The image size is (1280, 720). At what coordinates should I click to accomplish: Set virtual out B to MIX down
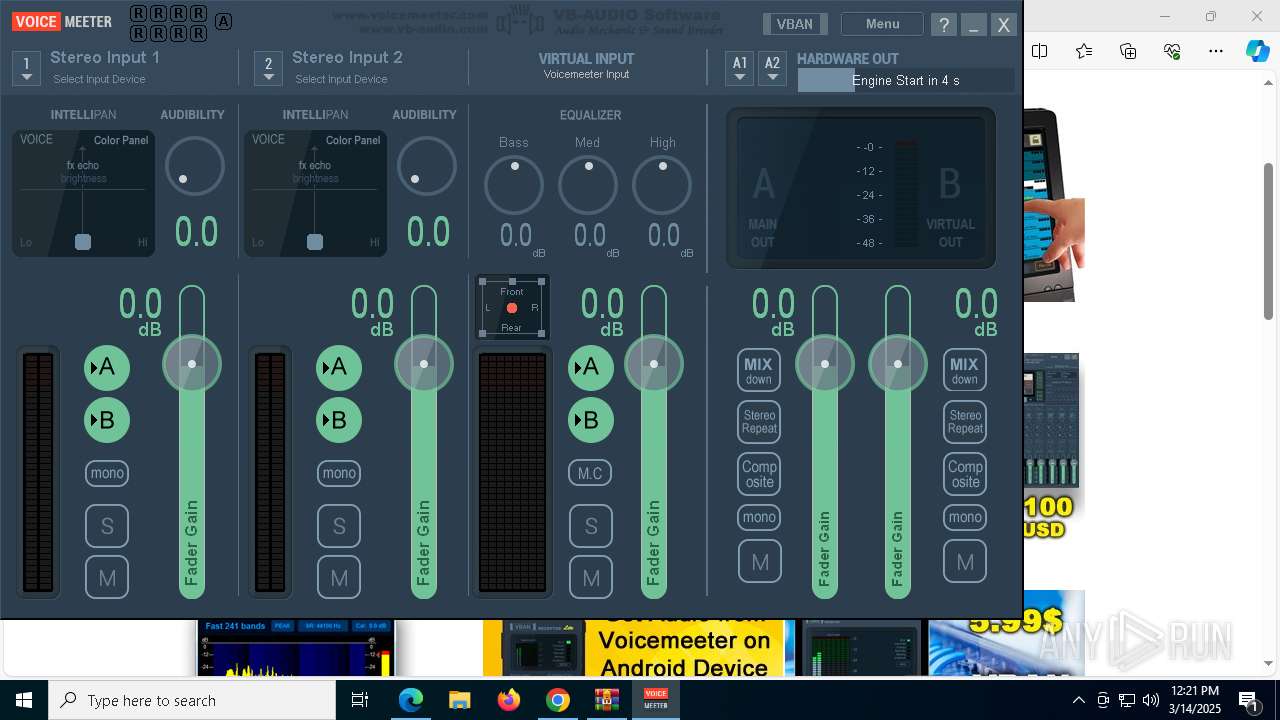[965, 370]
